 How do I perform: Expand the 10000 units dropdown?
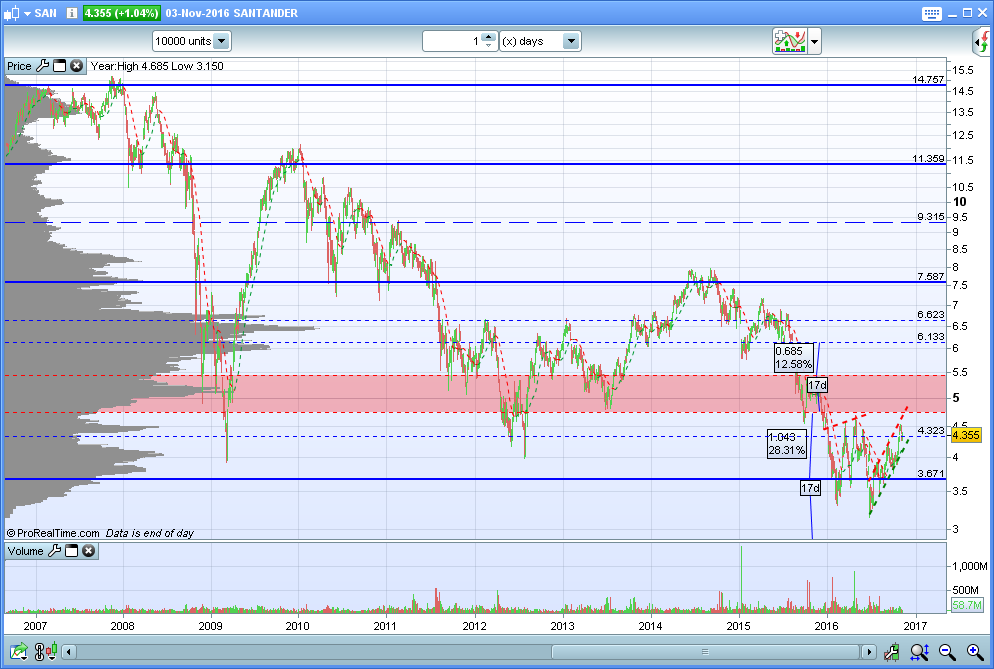pyautogui.click(x=221, y=41)
